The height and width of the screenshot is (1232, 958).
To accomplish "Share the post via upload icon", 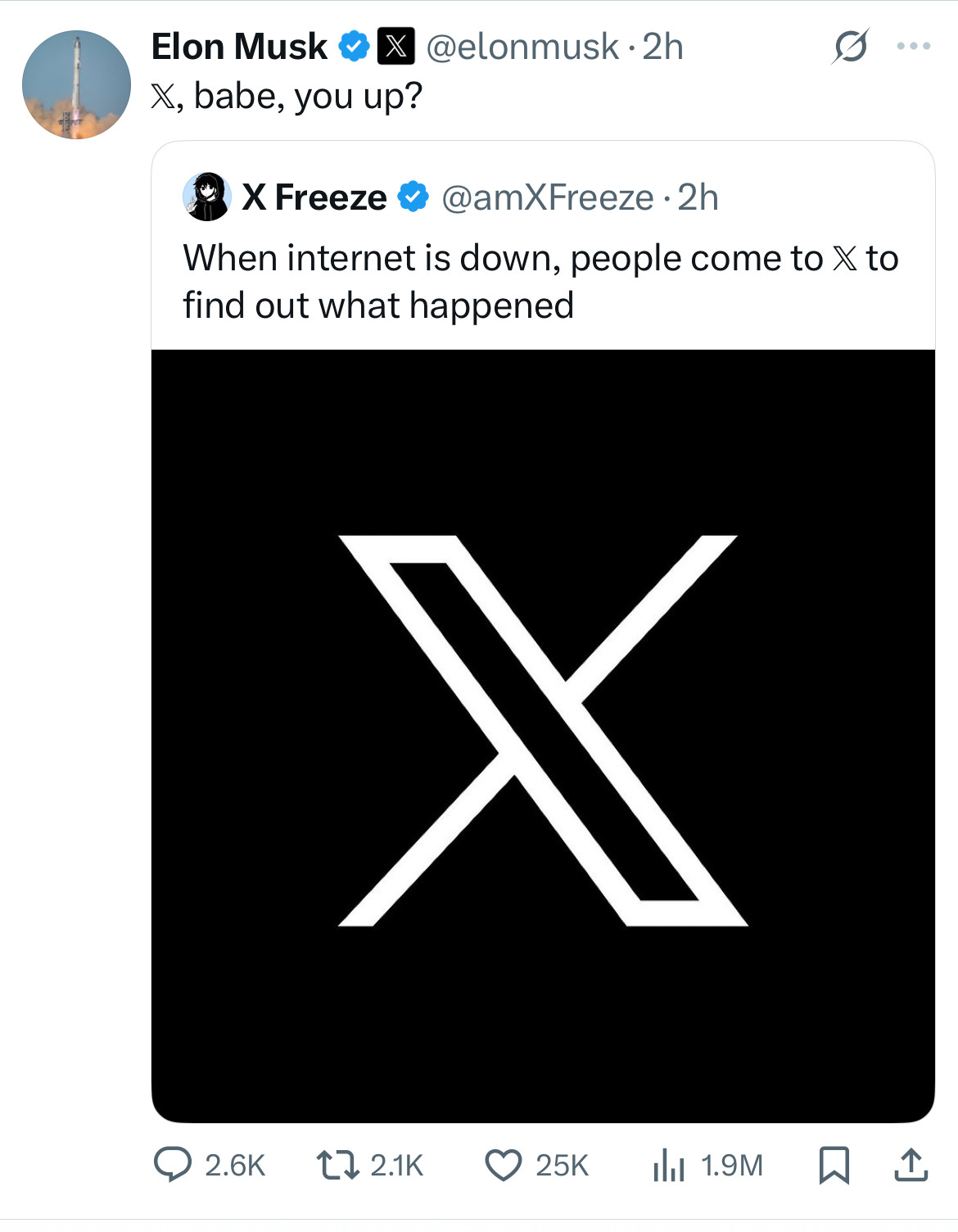I will (x=911, y=1164).
